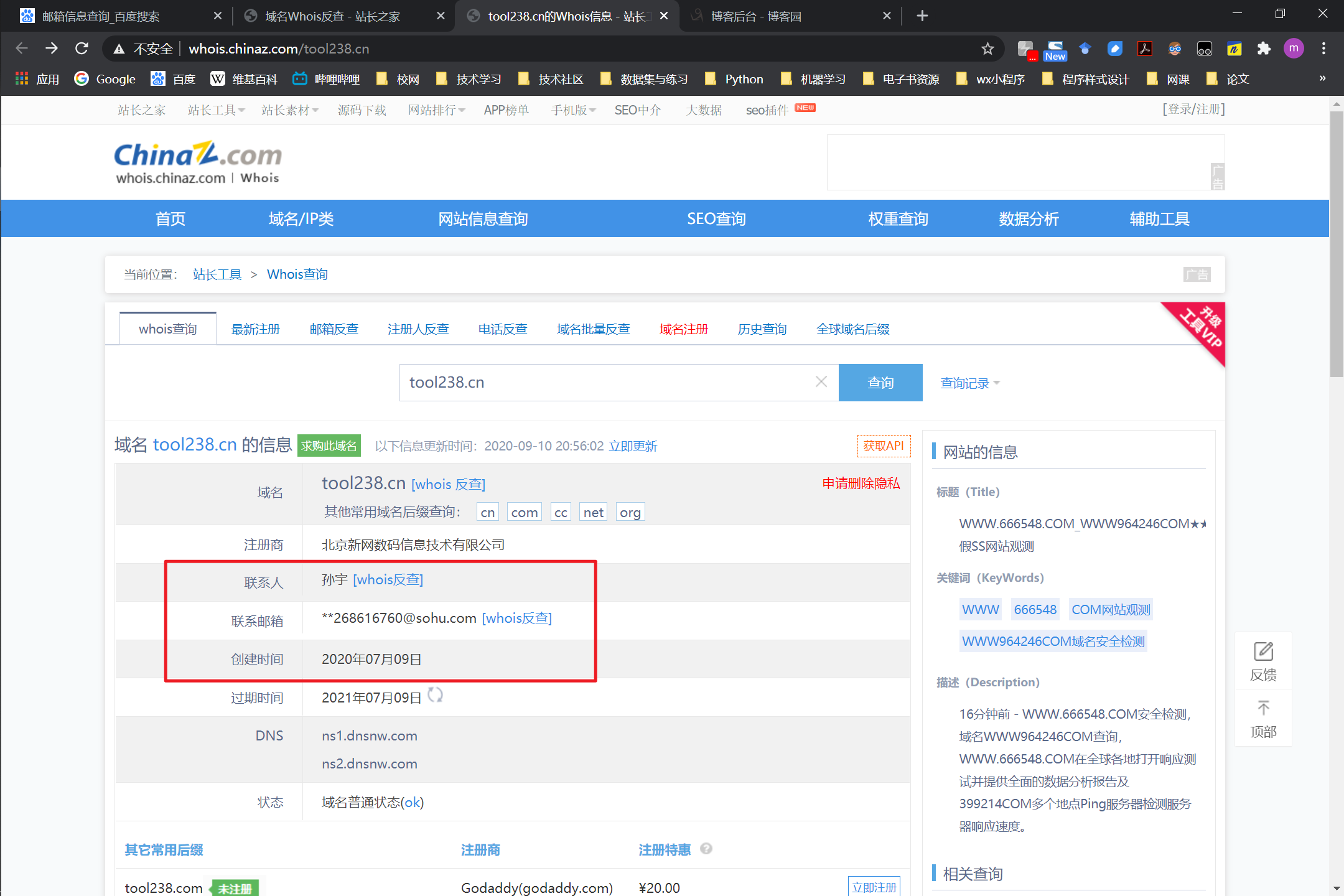1344x896 pixels.
Task: Expand the 网站排行 top menu
Action: tap(436, 110)
